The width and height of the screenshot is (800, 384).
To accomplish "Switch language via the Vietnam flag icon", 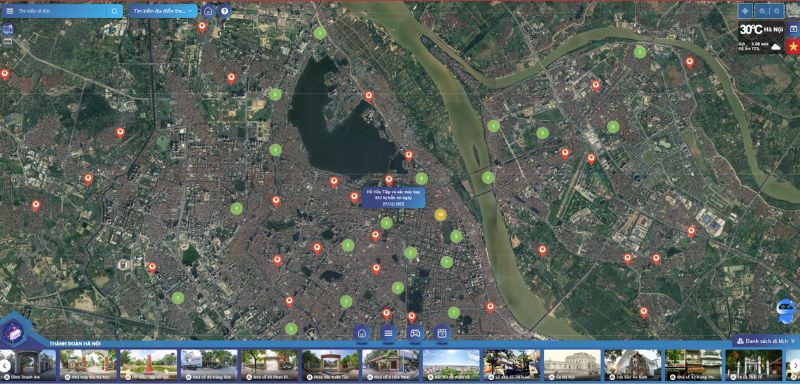I will pos(793,46).
